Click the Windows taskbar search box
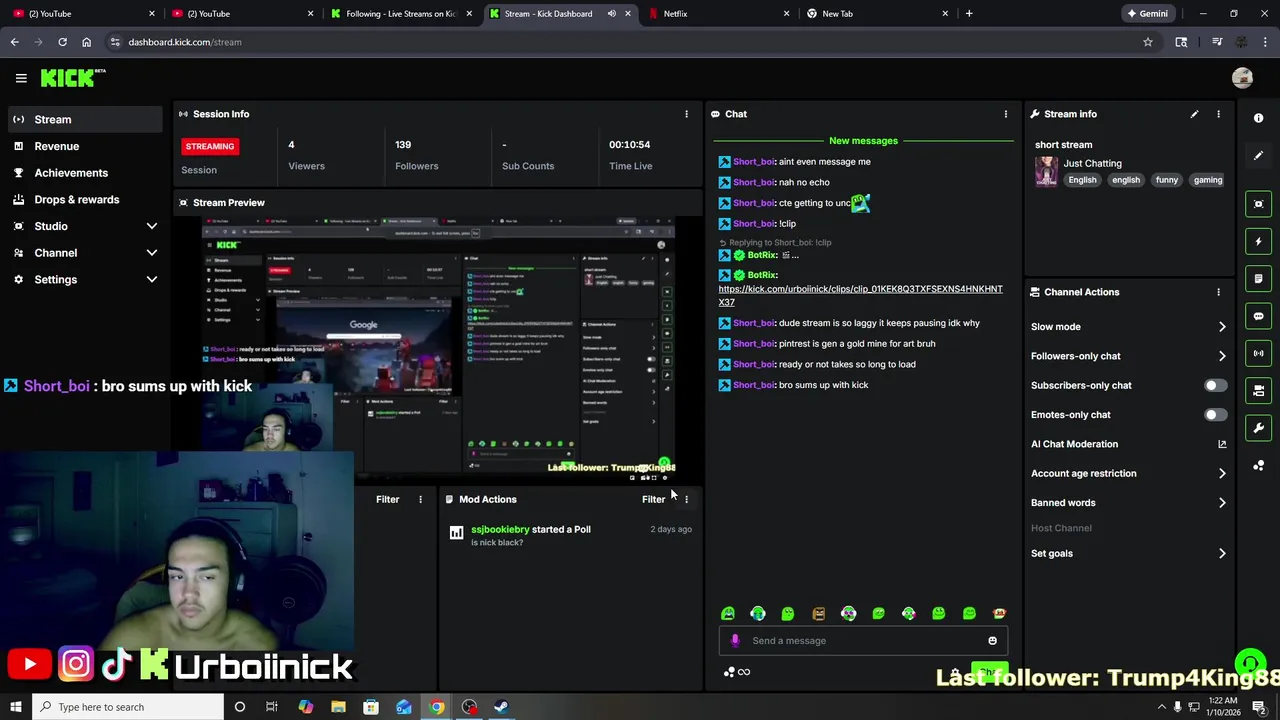 [x=128, y=707]
